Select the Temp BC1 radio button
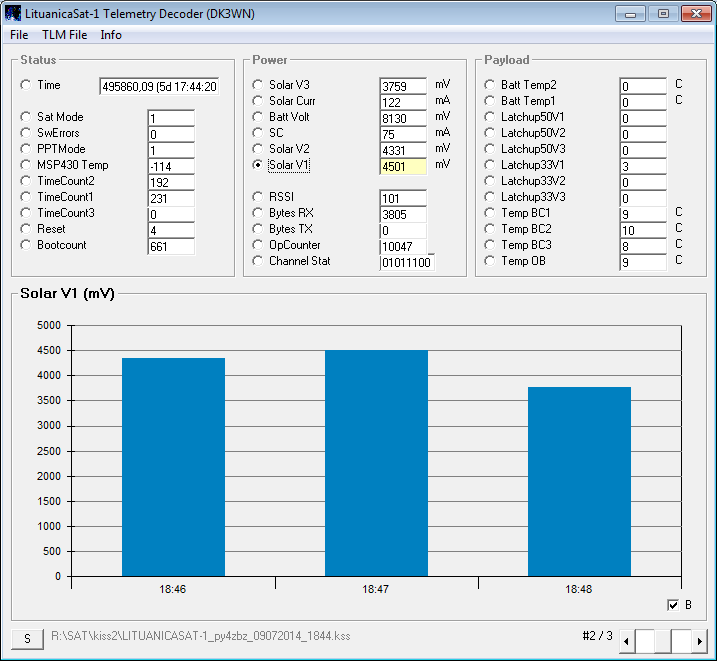This screenshot has width=717, height=661. click(x=489, y=213)
